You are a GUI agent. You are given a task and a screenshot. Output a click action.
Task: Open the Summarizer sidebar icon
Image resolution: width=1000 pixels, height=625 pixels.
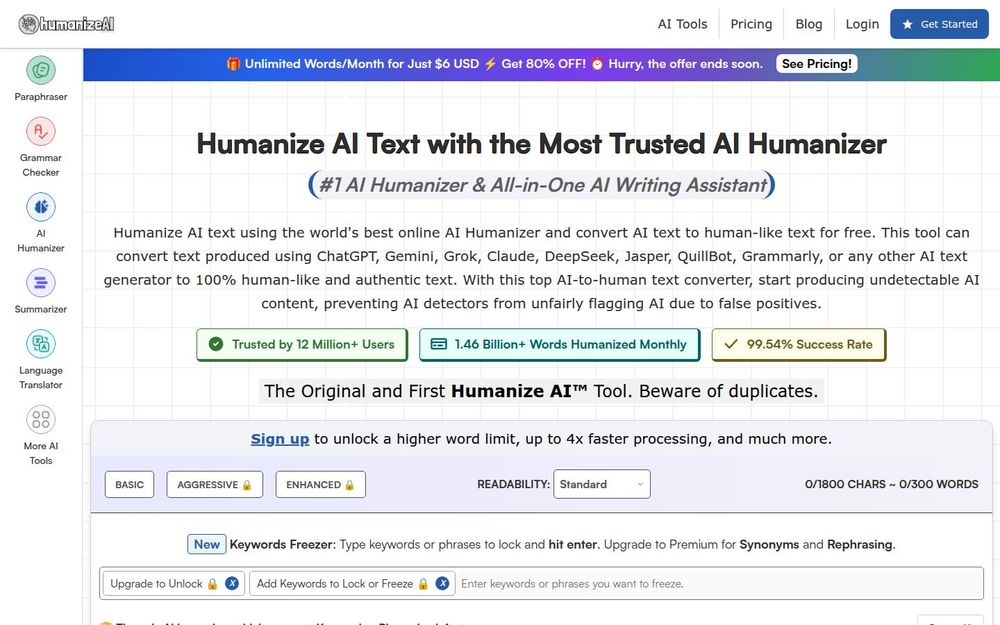pyautogui.click(x=41, y=283)
